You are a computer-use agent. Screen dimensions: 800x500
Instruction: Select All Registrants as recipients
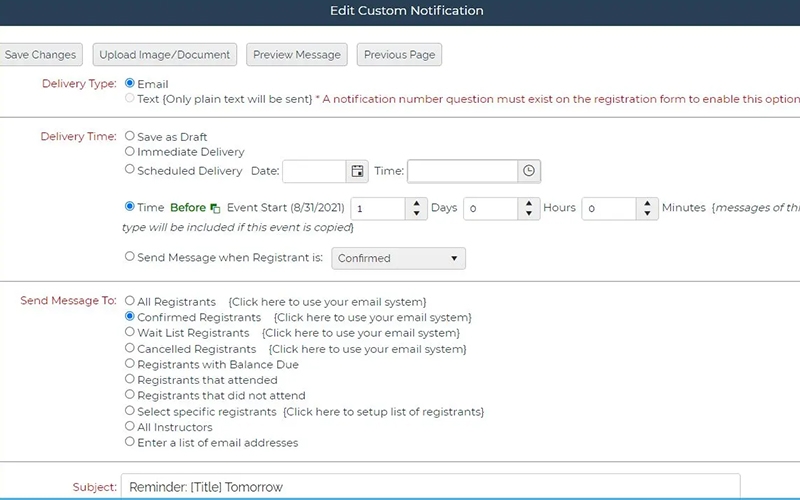click(x=130, y=301)
